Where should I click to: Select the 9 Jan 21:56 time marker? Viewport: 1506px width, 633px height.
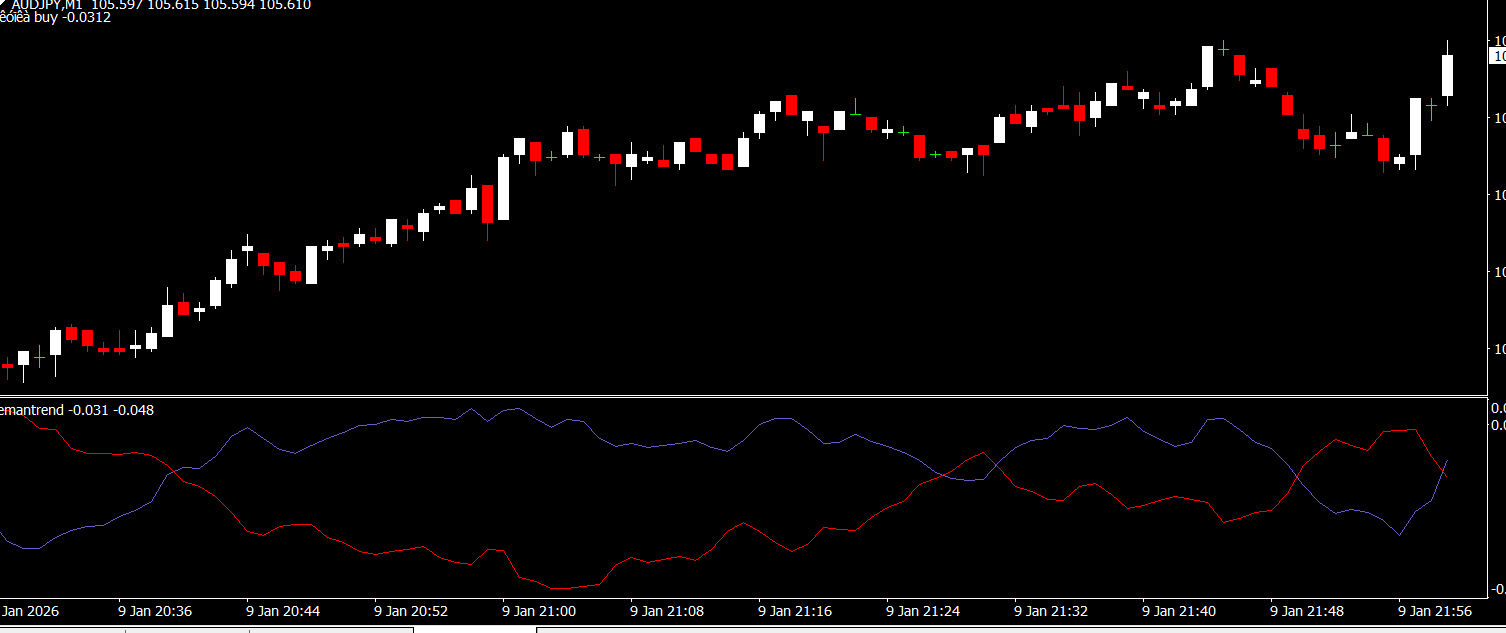(x=1435, y=610)
